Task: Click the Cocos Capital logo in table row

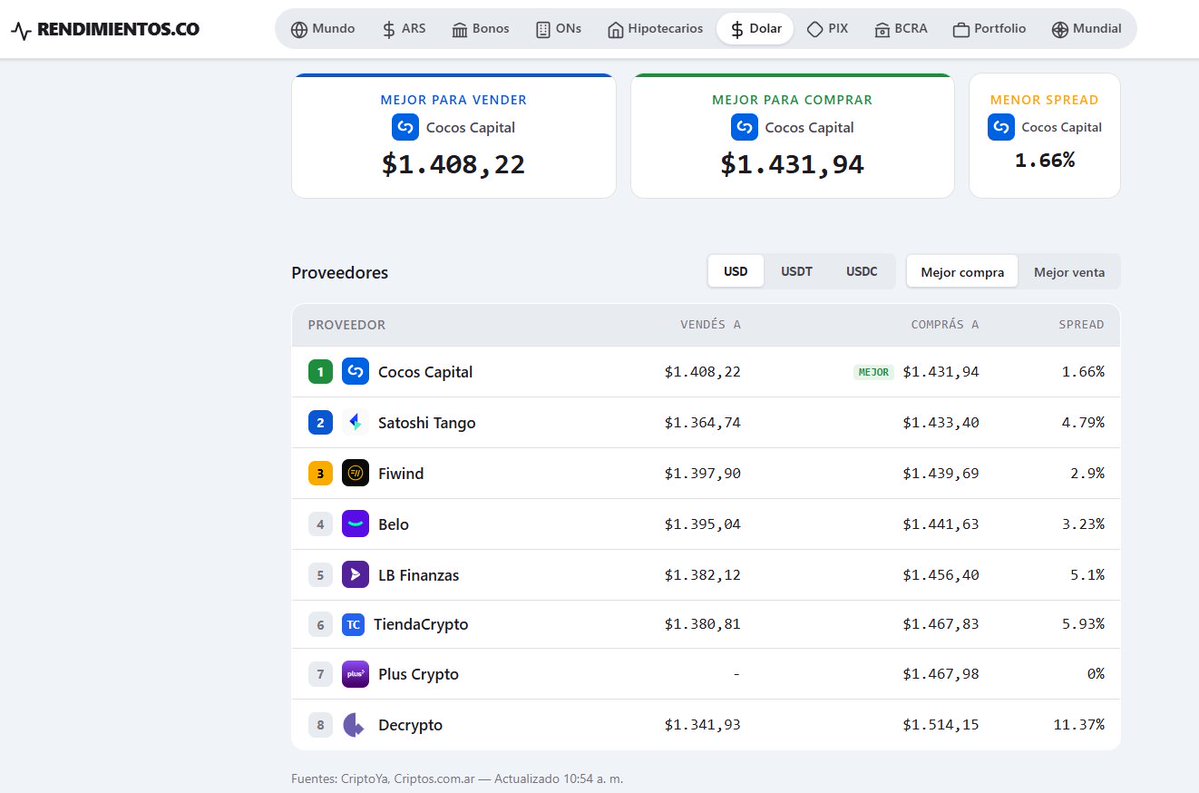Action: pos(355,372)
